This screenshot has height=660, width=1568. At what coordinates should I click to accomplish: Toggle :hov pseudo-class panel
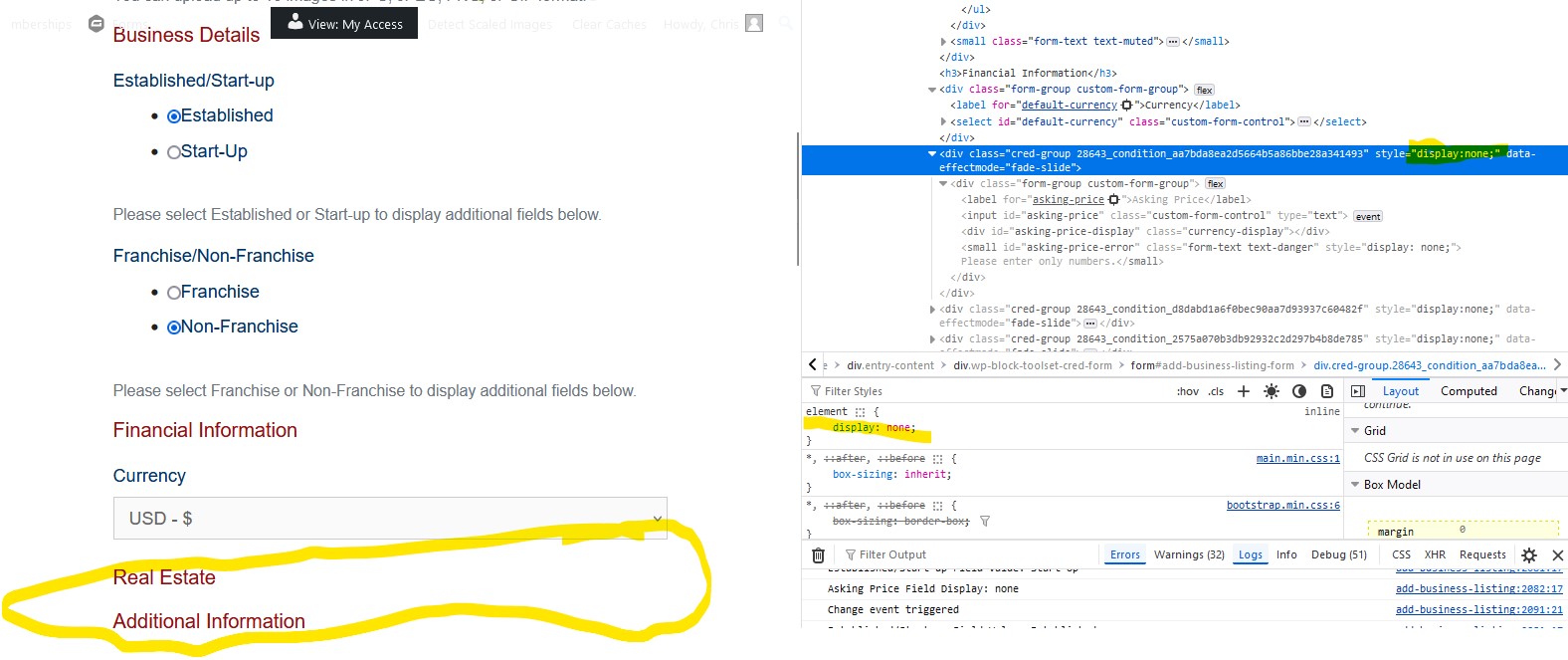pyautogui.click(x=1188, y=391)
